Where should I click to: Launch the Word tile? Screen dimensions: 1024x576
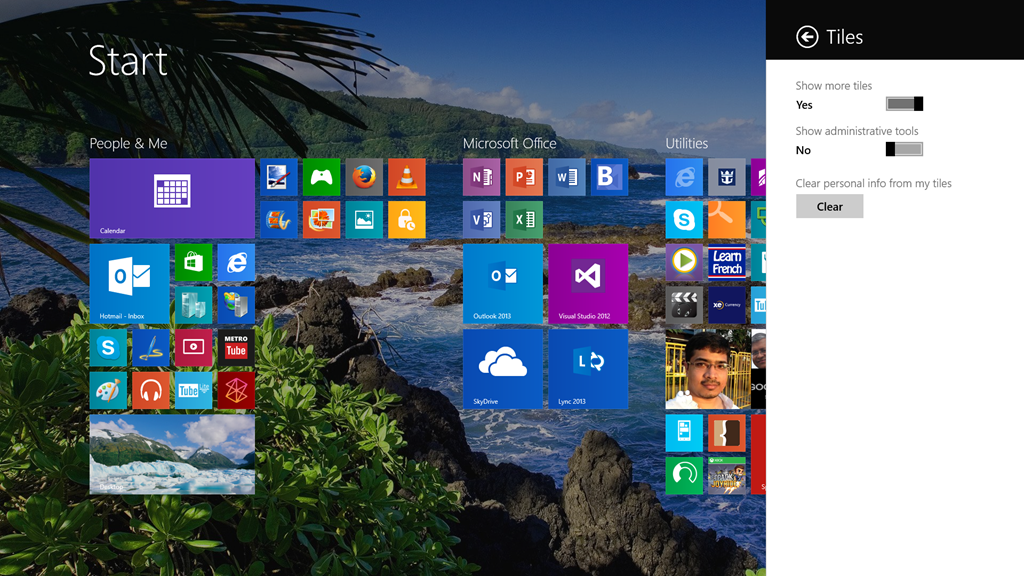click(567, 177)
